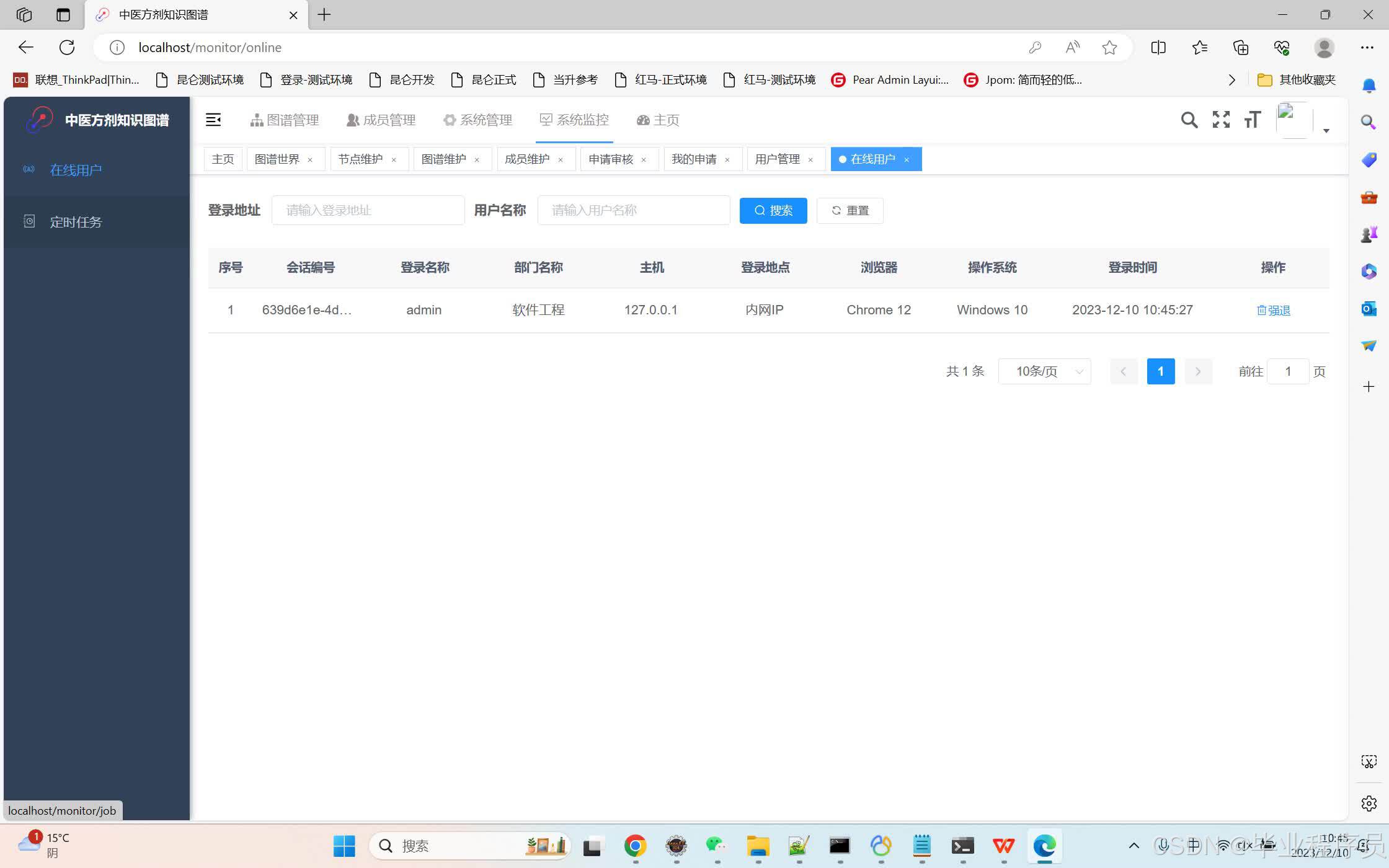Collapse the sidebar with hamburger icon
This screenshot has height=868, width=1389.
[213, 120]
